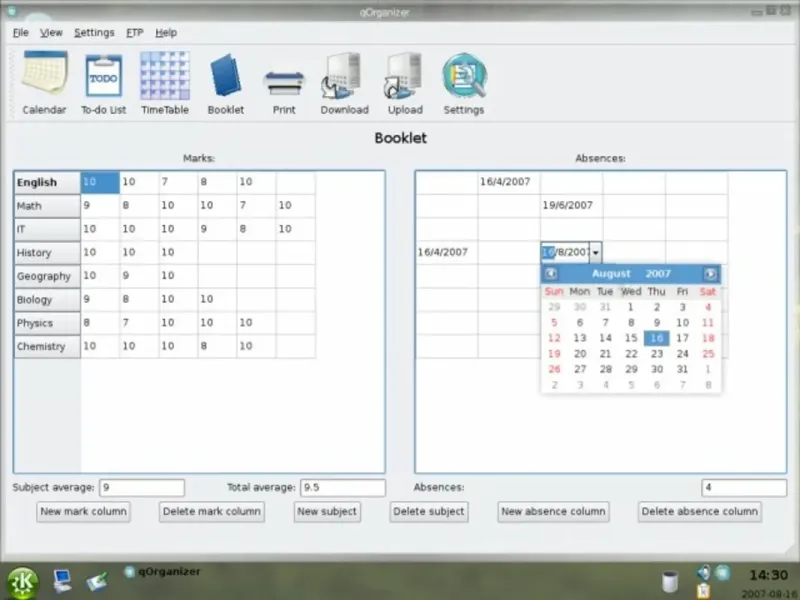Open the File menu

(20, 33)
